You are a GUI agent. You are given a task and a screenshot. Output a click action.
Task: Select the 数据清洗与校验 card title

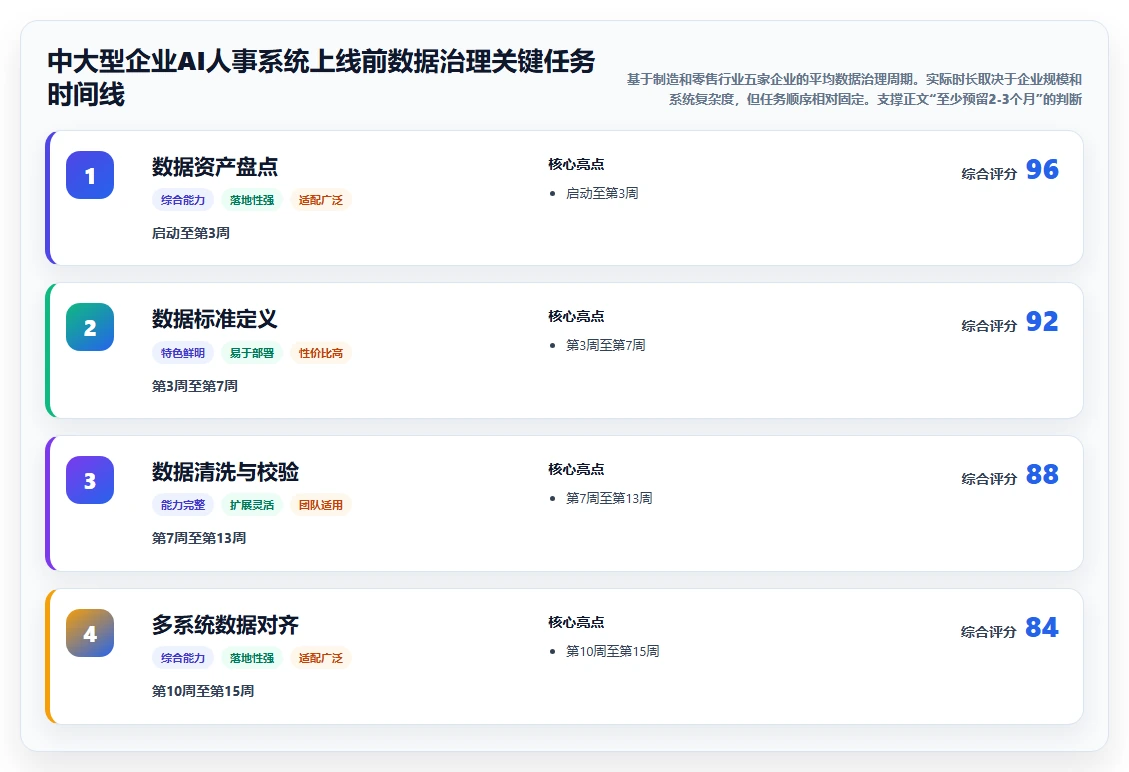[225, 472]
